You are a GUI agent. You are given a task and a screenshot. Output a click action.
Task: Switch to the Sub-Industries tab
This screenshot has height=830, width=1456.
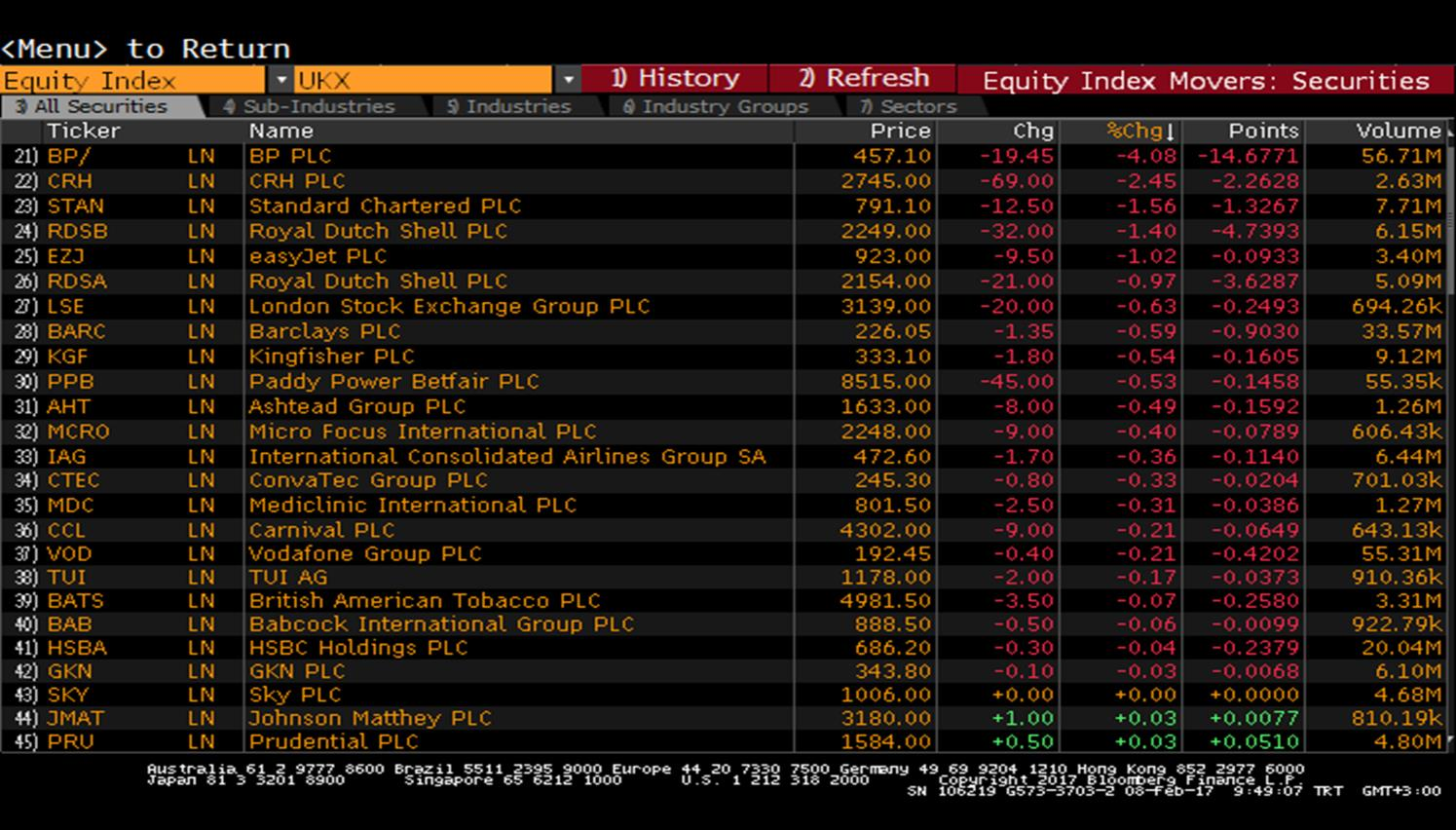309,106
